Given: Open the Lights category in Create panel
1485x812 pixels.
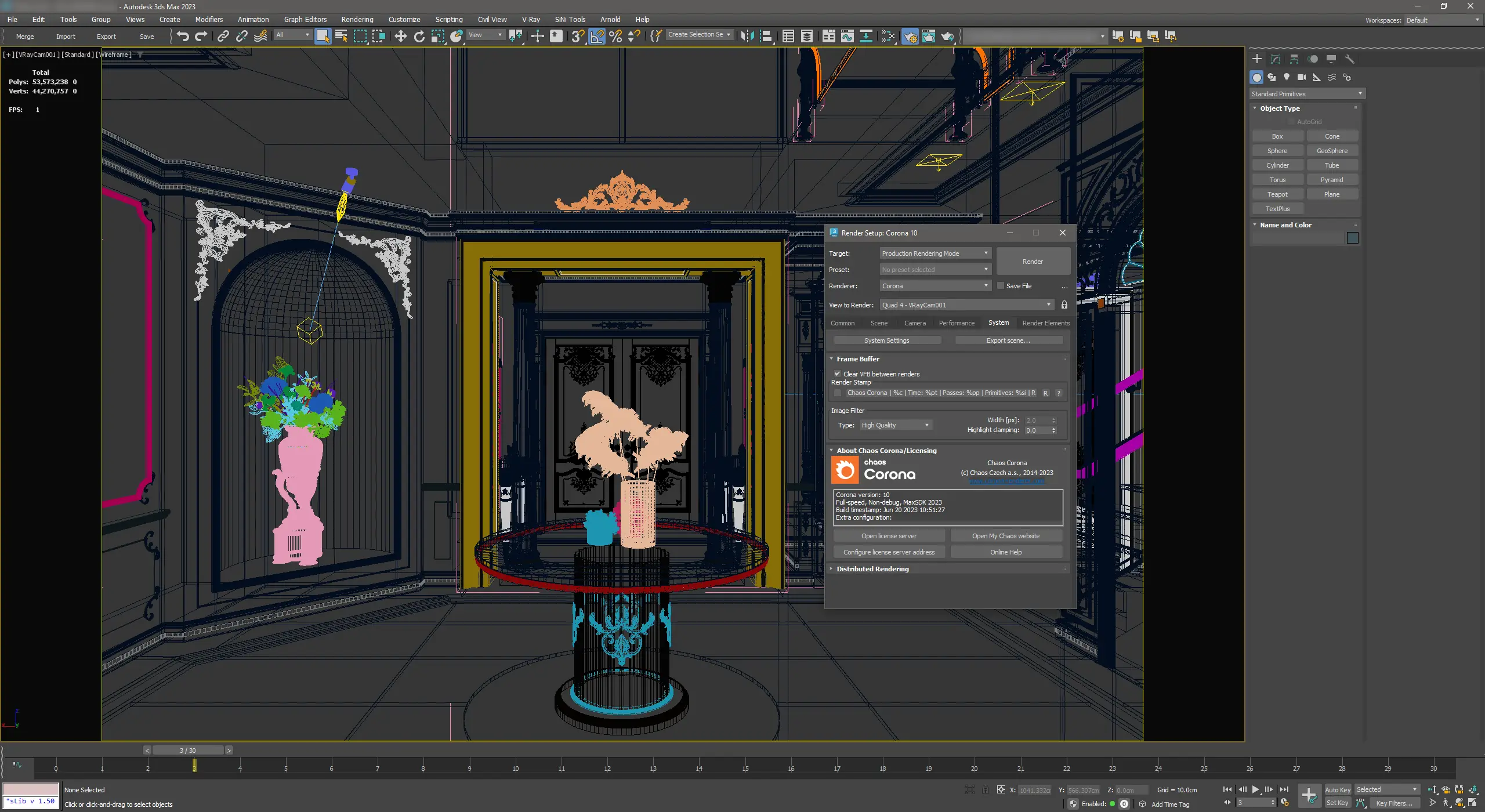Looking at the screenshot, I should tap(1287, 77).
